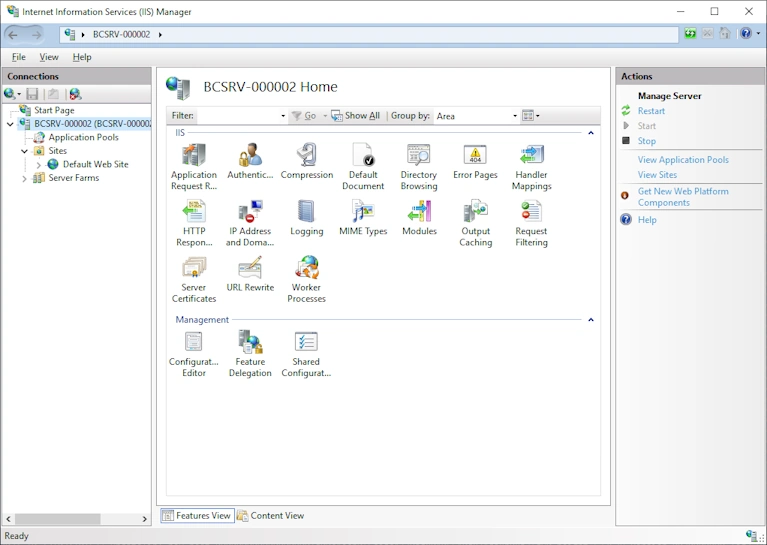
Task: Collapse the Management group section
Action: [591, 319]
